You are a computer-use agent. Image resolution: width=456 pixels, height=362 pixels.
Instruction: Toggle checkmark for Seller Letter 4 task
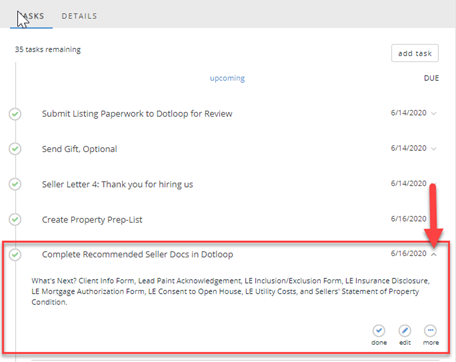[15, 184]
